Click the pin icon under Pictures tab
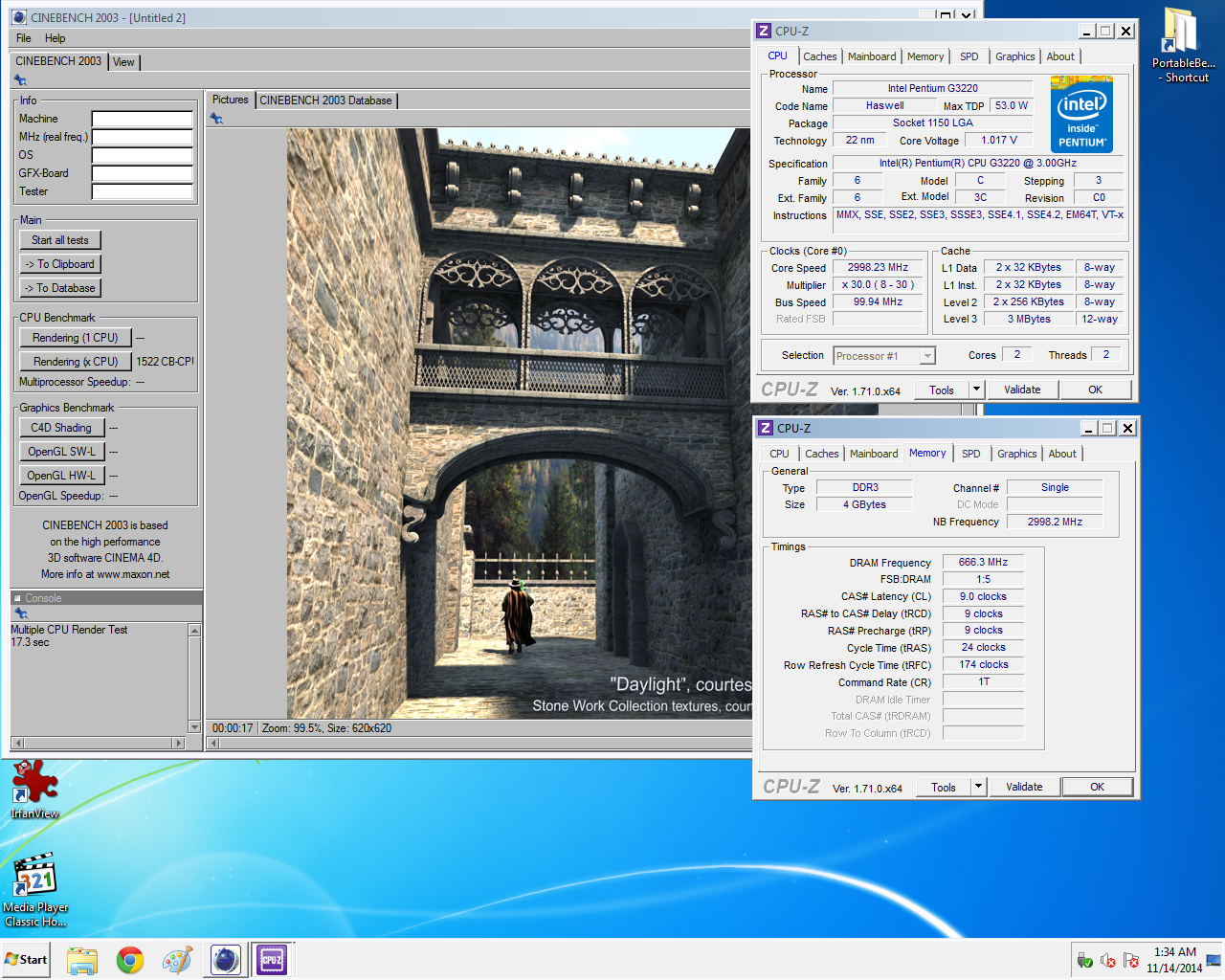The width and height of the screenshot is (1225, 980). (x=216, y=119)
